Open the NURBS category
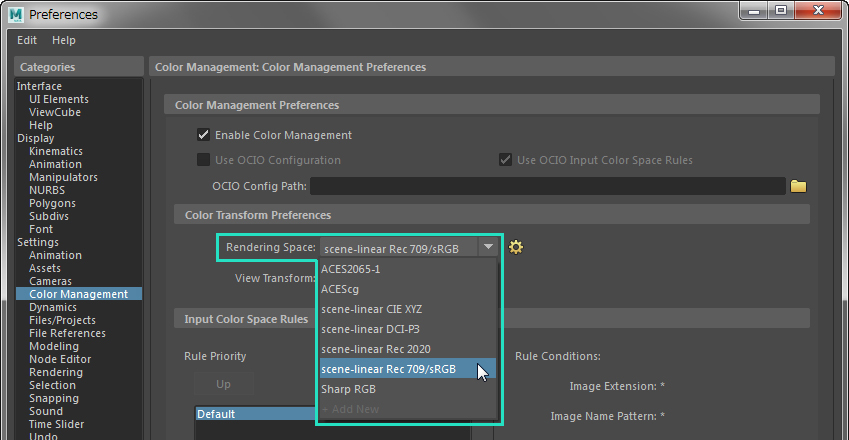The height and width of the screenshot is (440, 849). (47, 190)
